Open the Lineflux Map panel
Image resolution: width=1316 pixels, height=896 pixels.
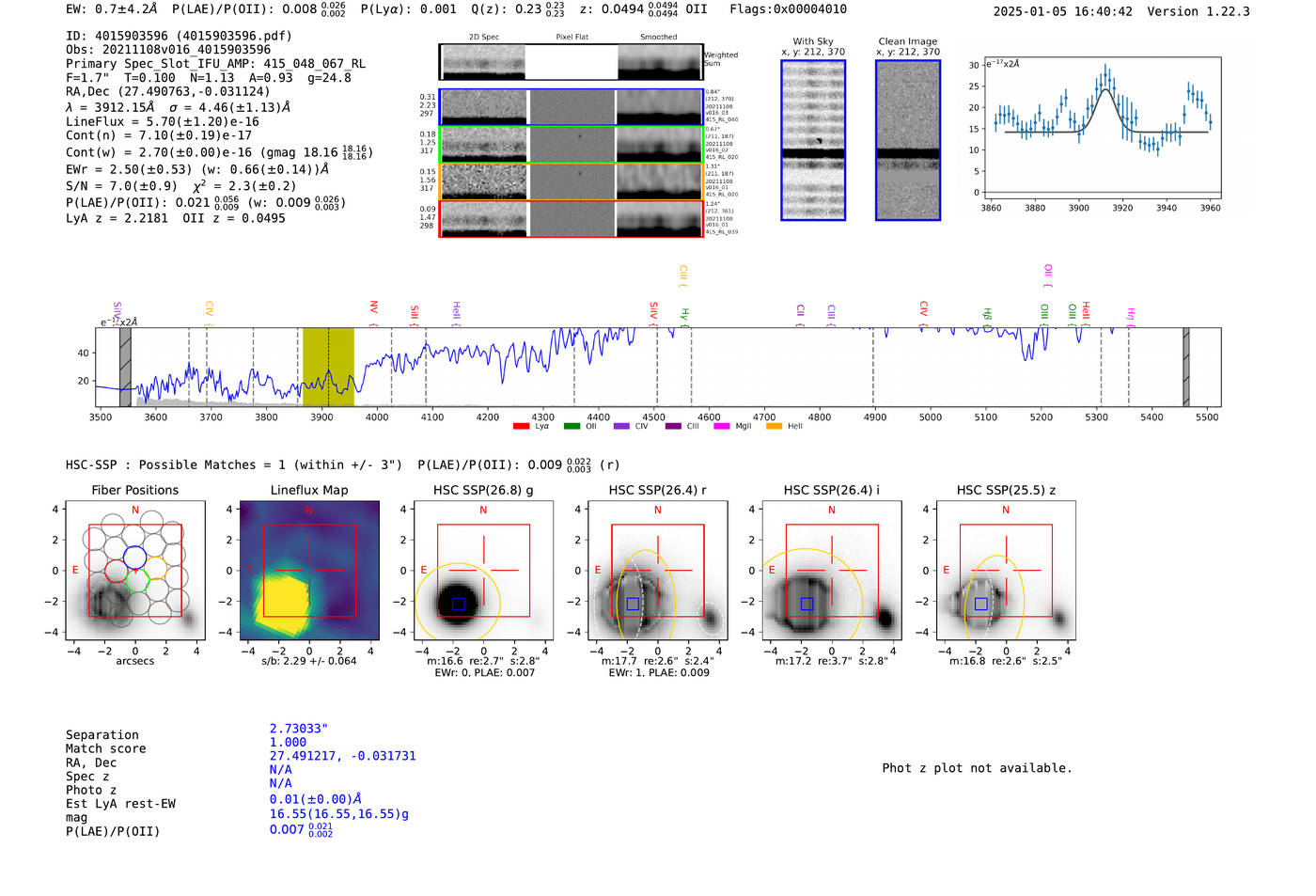tap(309, 571)
